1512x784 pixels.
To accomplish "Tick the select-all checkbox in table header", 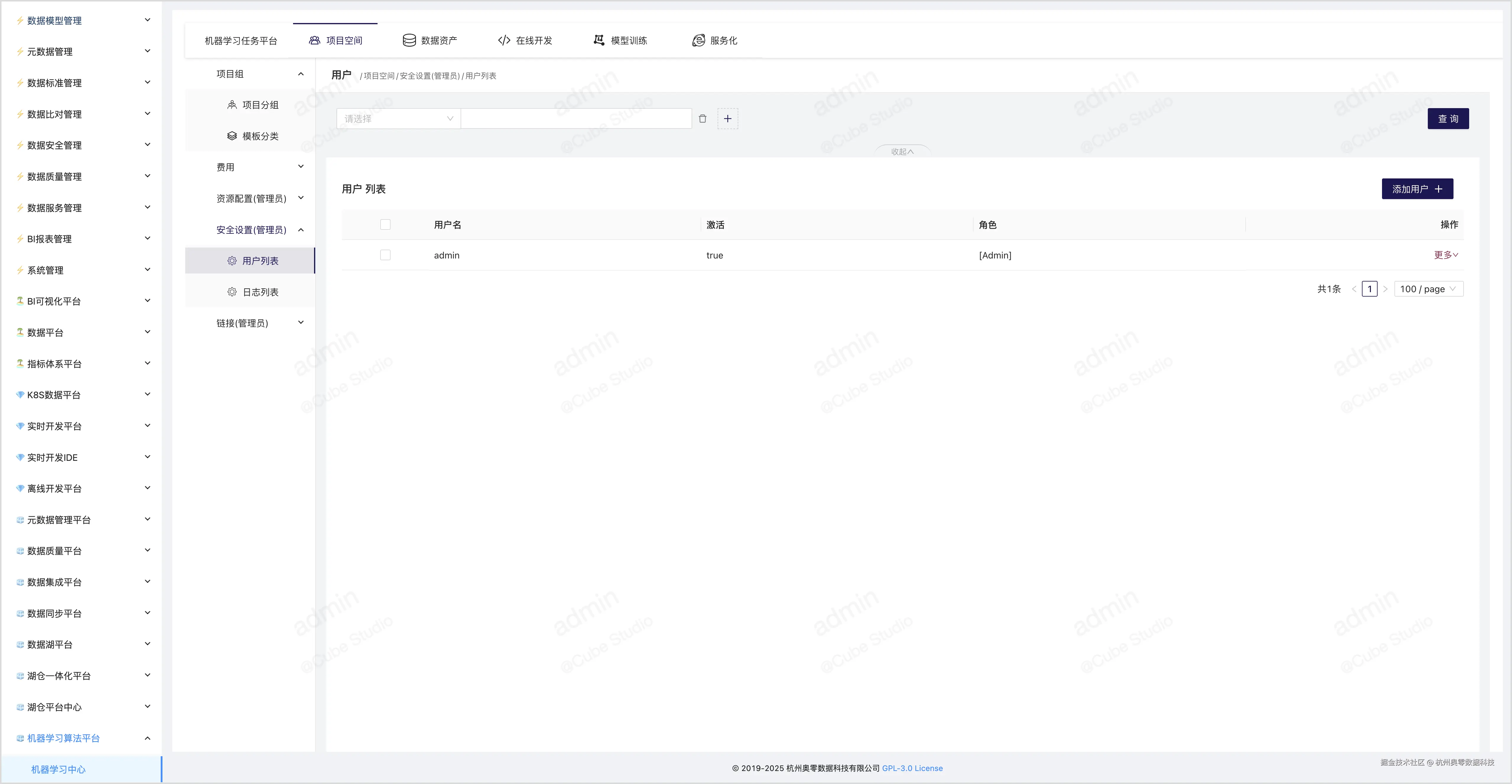I will pos(385,225).
